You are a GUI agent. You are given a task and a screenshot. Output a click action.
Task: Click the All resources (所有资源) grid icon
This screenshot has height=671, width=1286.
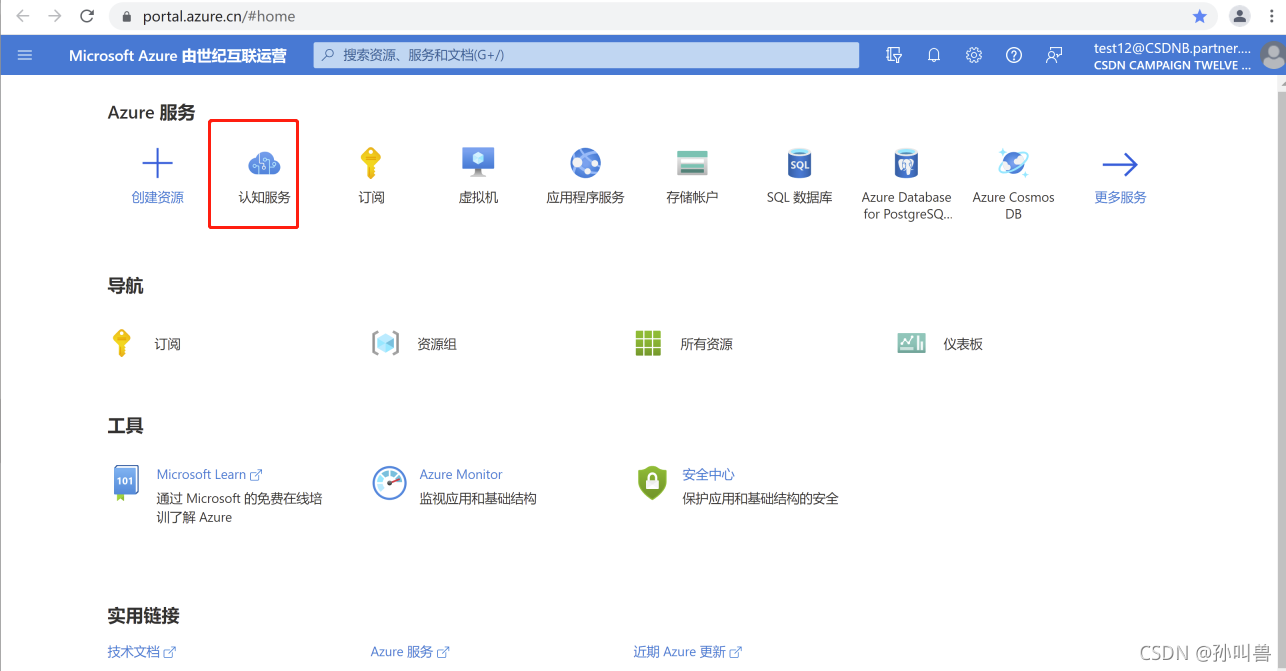[x=648, y=343]
